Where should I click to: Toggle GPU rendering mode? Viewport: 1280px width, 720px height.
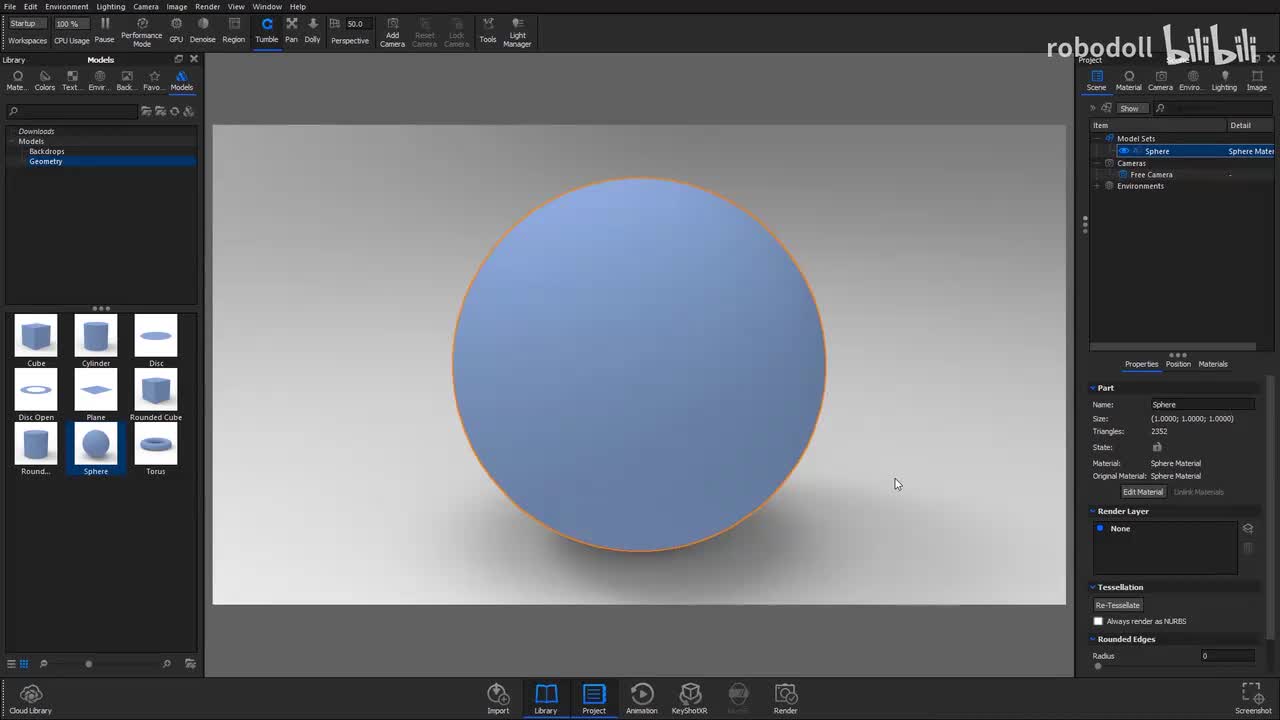click(x=176, y=30)
